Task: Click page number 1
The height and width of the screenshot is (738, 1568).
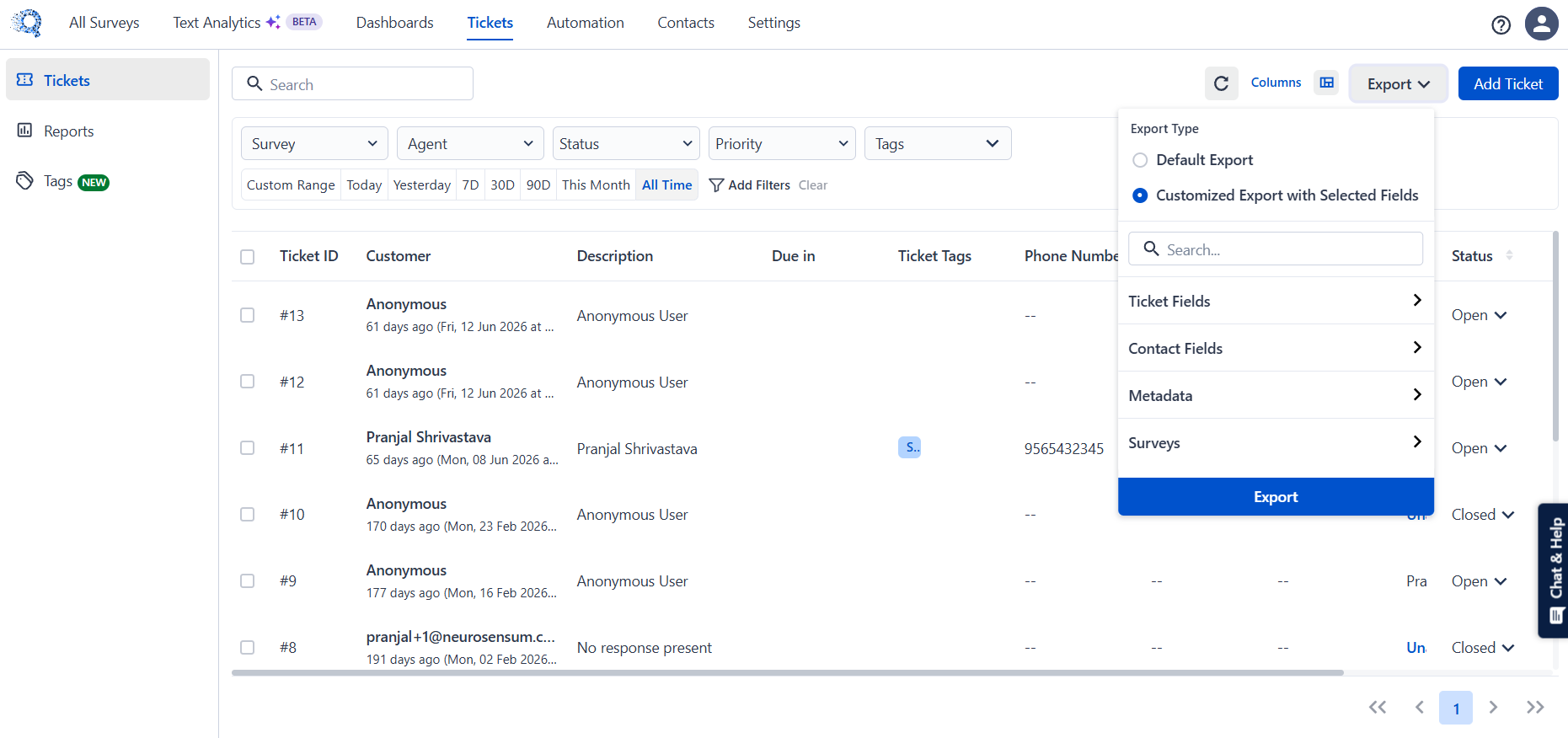Action: [x=1456, y=708]
